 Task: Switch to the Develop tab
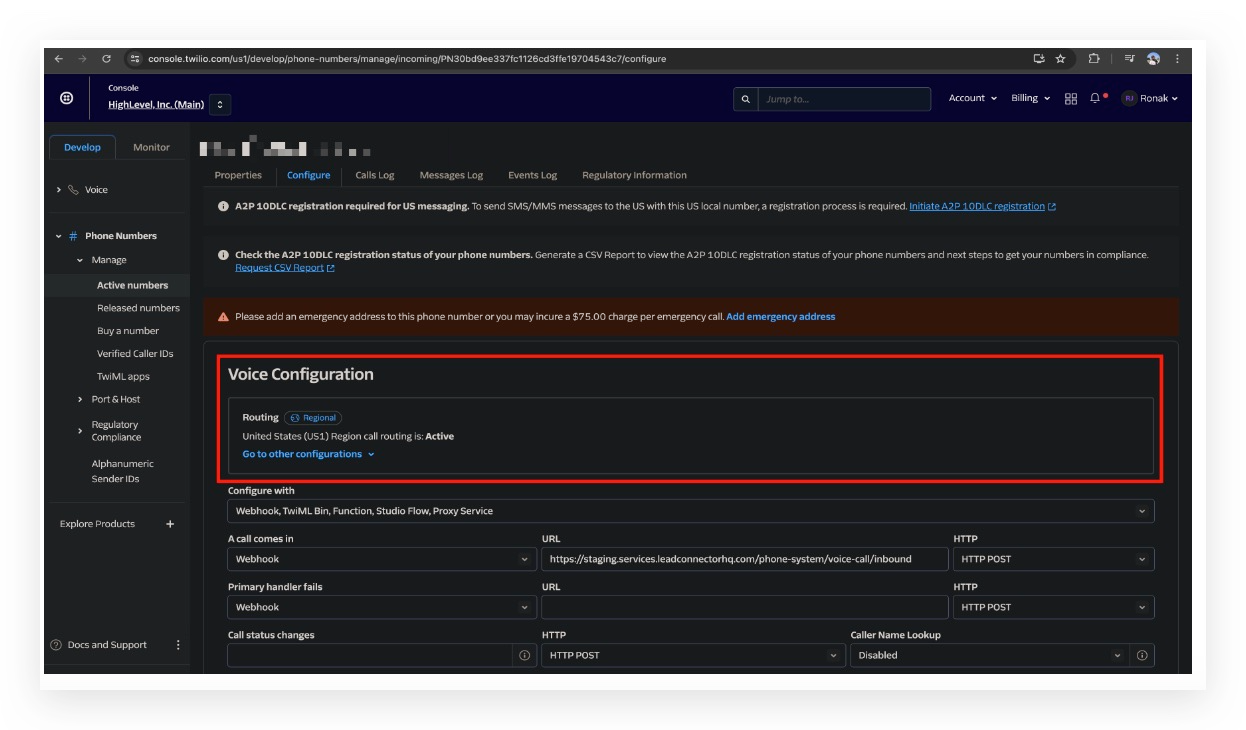tap(82, 147)
